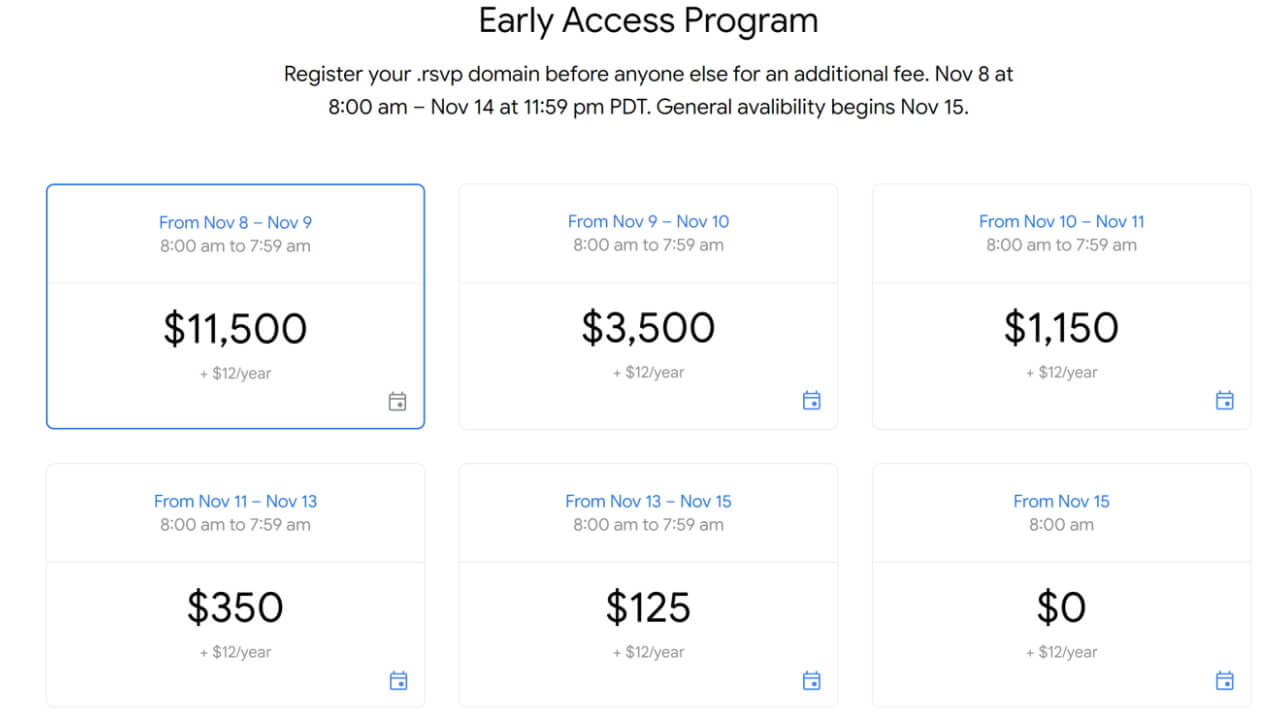Open the From Nov 11 – Nov 13 link
Image resolution: width=1280 pixels, height=720 pixels.
coord(235,501)
